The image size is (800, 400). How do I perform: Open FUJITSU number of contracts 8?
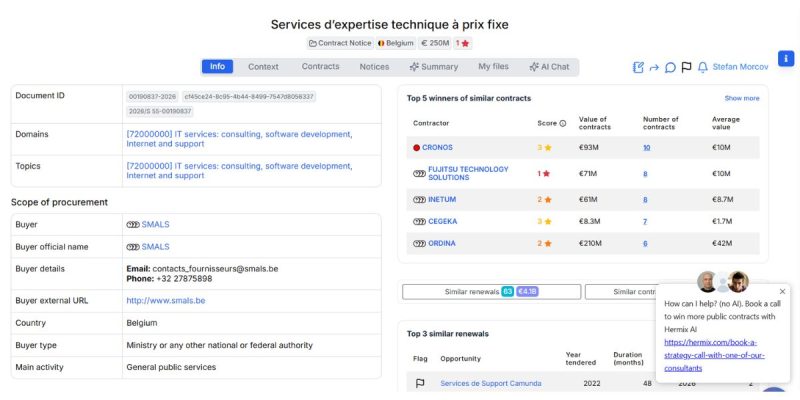(645, 174)
